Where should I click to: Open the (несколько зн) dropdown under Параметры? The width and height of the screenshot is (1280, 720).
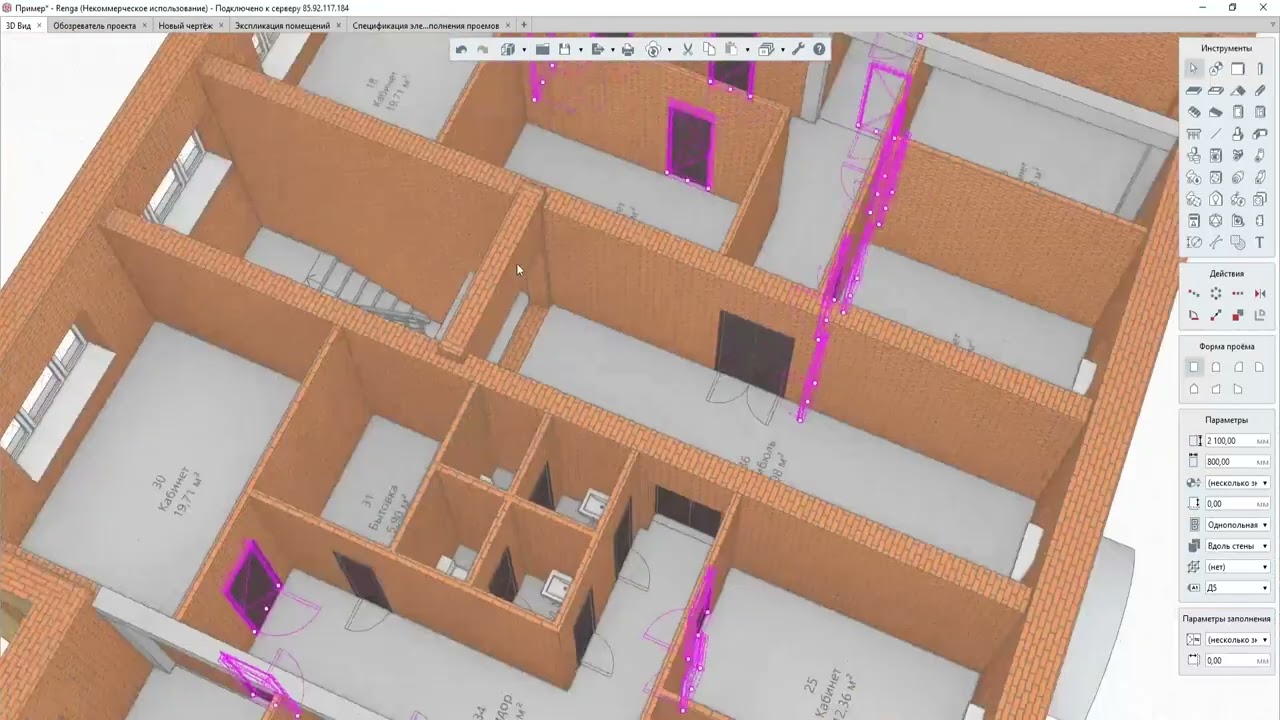pyautogui.click(x=1238, y=482)
